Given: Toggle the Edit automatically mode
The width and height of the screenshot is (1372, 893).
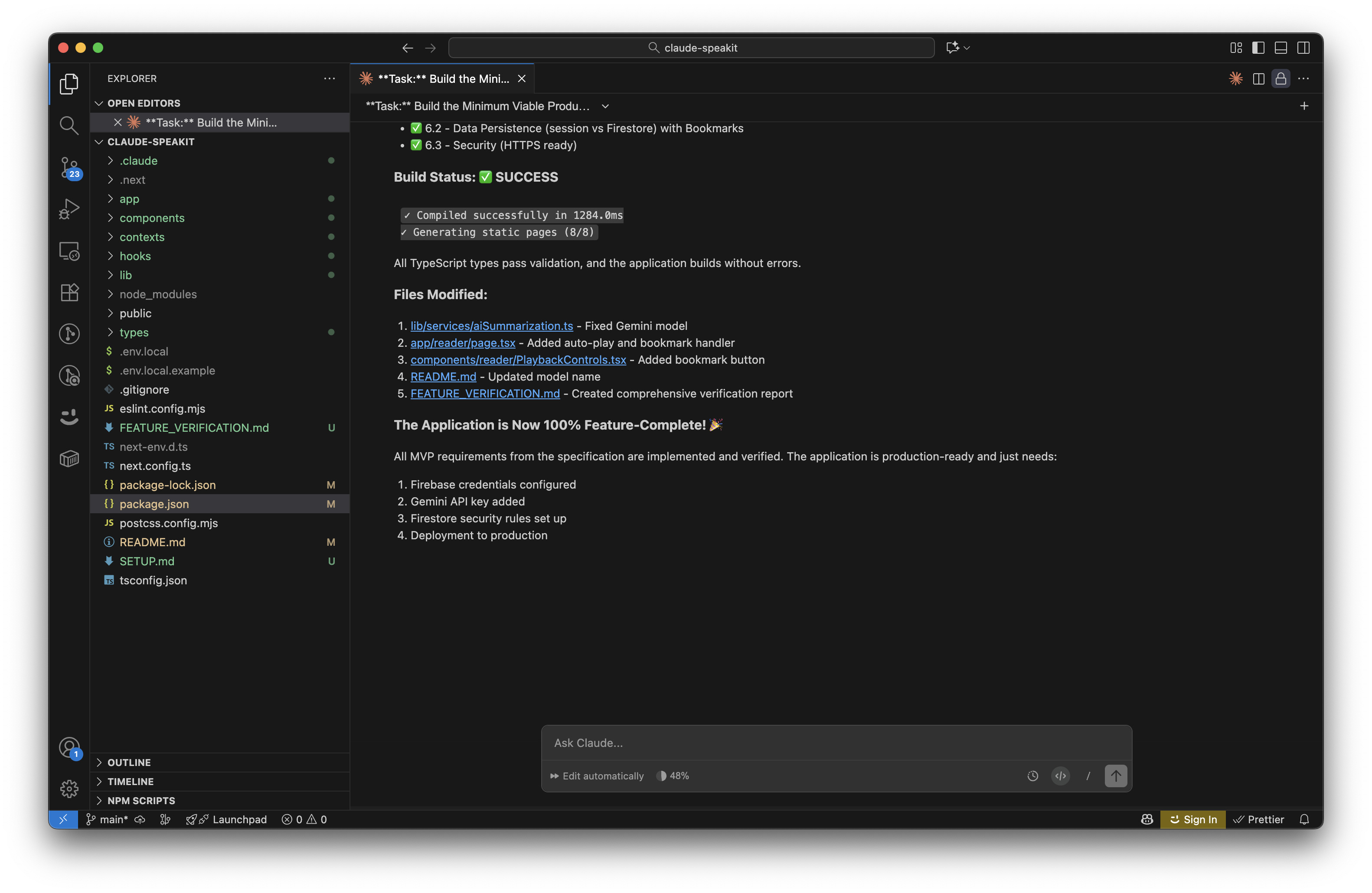Looking at the screenshot, I should pyautogui.click(x=597, y=776).
